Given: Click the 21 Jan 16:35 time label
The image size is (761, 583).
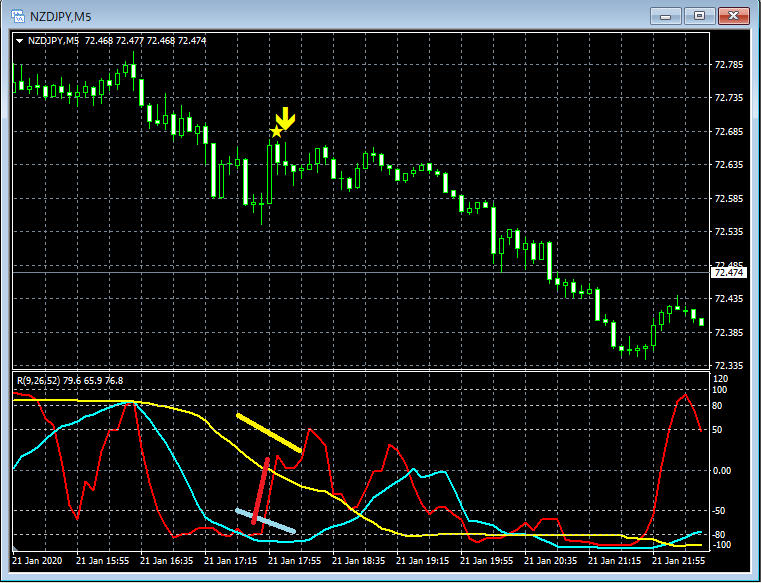Looking at the screenshot, I should (x=166, y=561).
